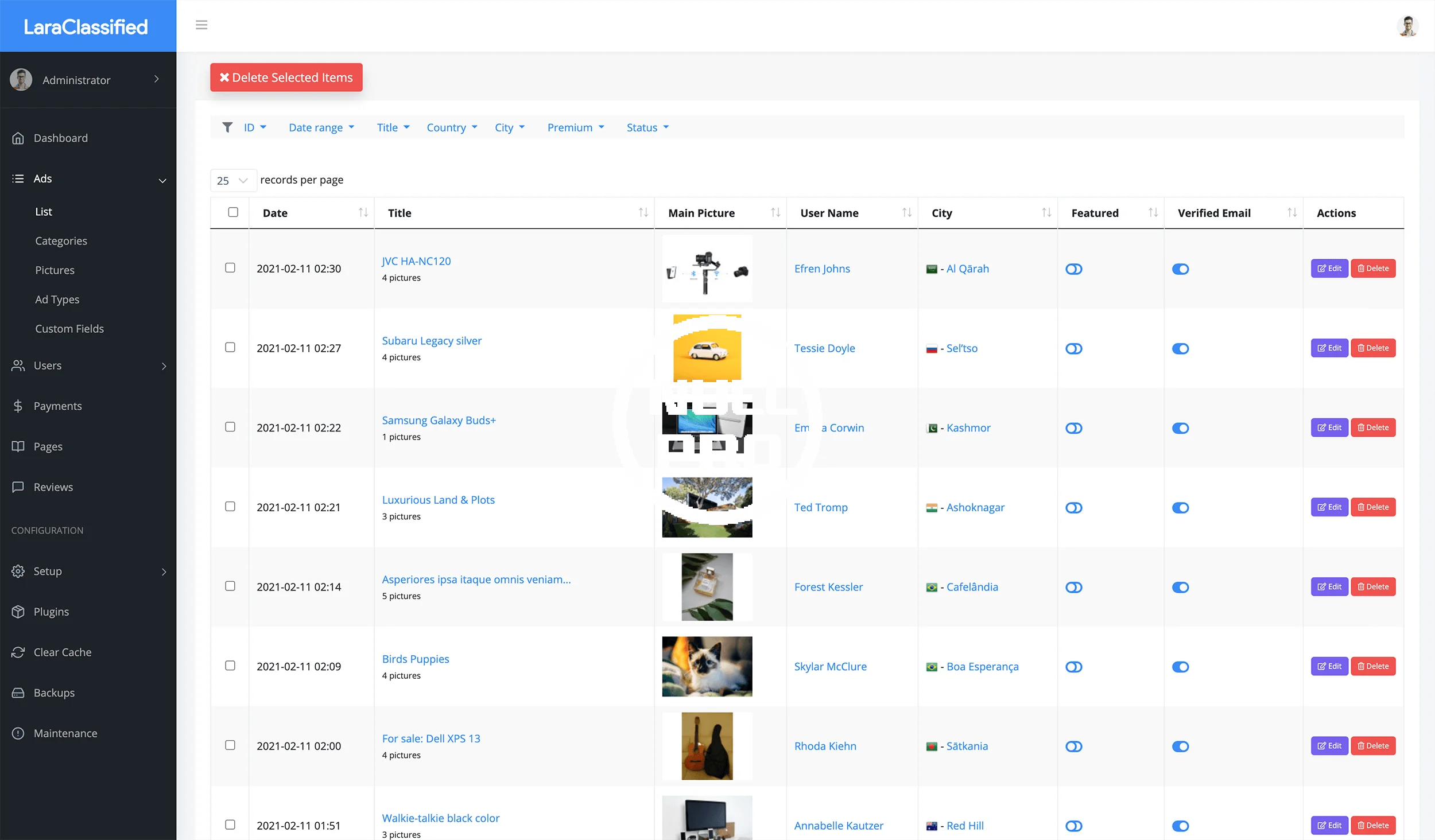Open the Dashboard home icon
Screen dimensions: 1435x840
tap(18, 138)
